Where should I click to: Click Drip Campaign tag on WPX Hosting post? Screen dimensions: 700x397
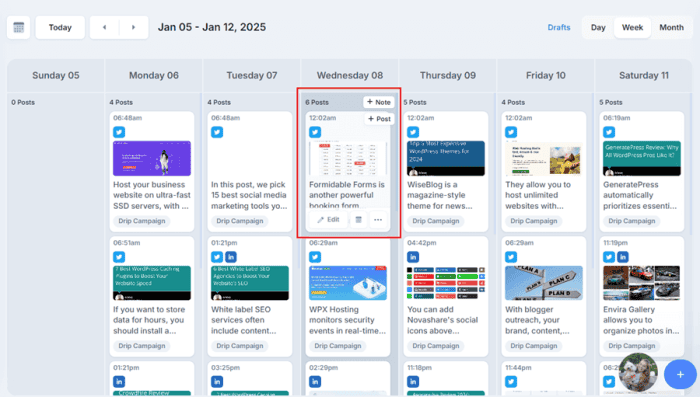338,346
